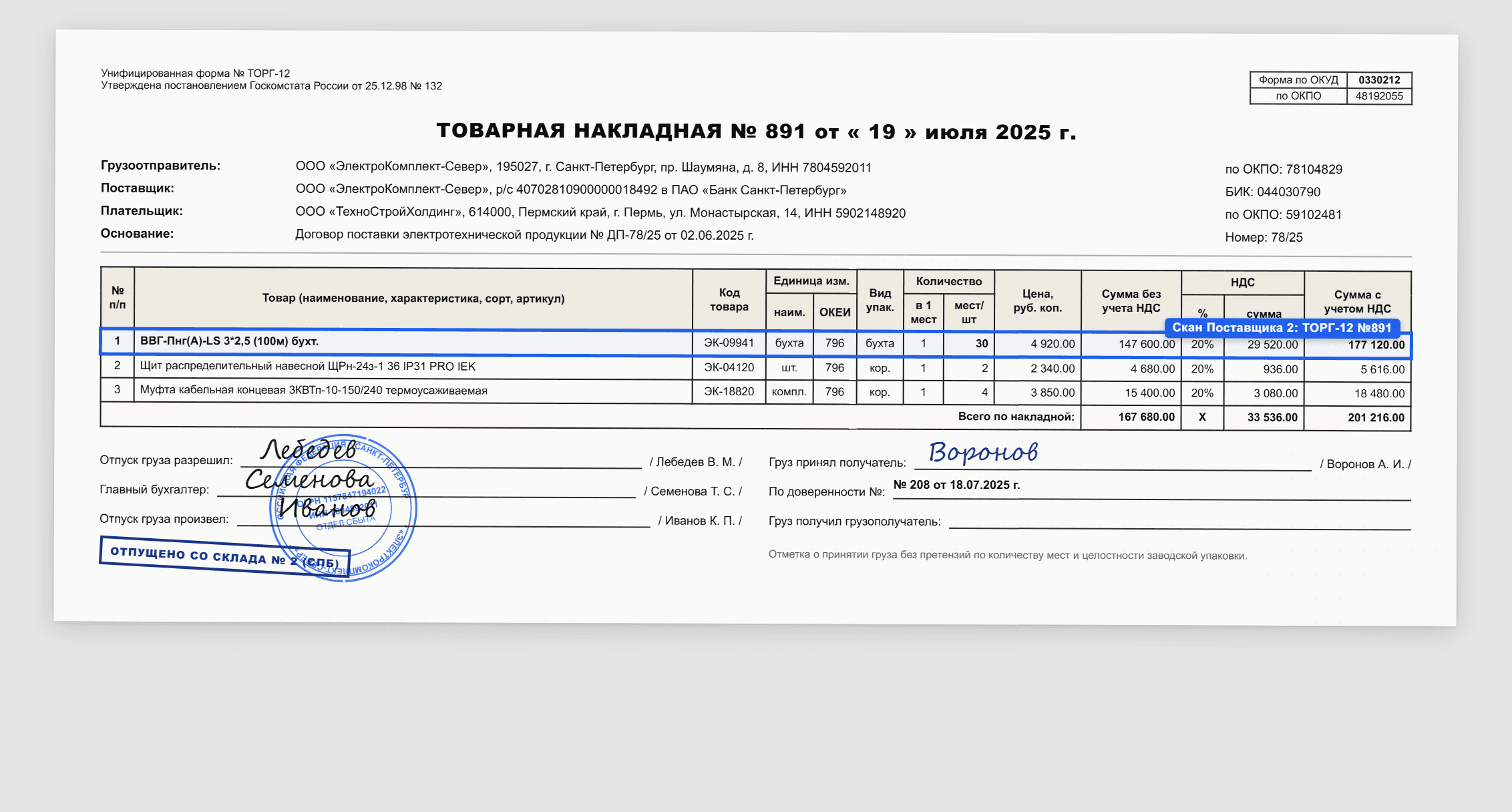Click the stamp 'ОТПУЩЕНО СО СКЛАДА № 2 (СПБ)'

(224, 557)
